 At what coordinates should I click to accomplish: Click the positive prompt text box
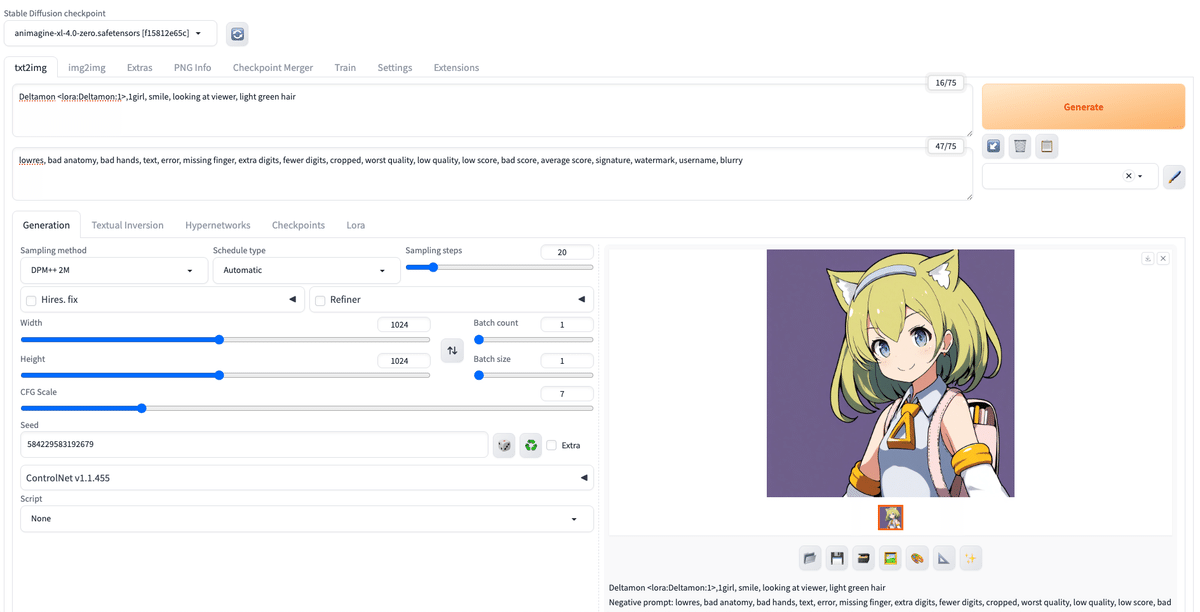coord(492,110)
